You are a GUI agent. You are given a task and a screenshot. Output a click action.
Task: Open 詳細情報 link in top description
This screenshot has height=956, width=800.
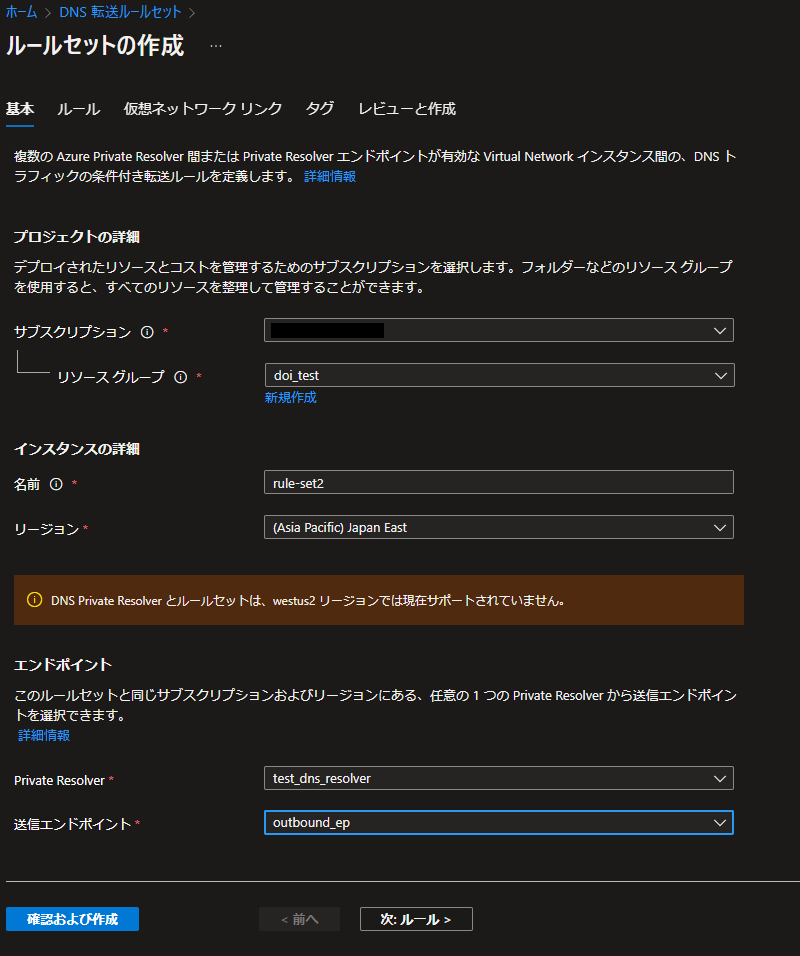click(330, 176)
